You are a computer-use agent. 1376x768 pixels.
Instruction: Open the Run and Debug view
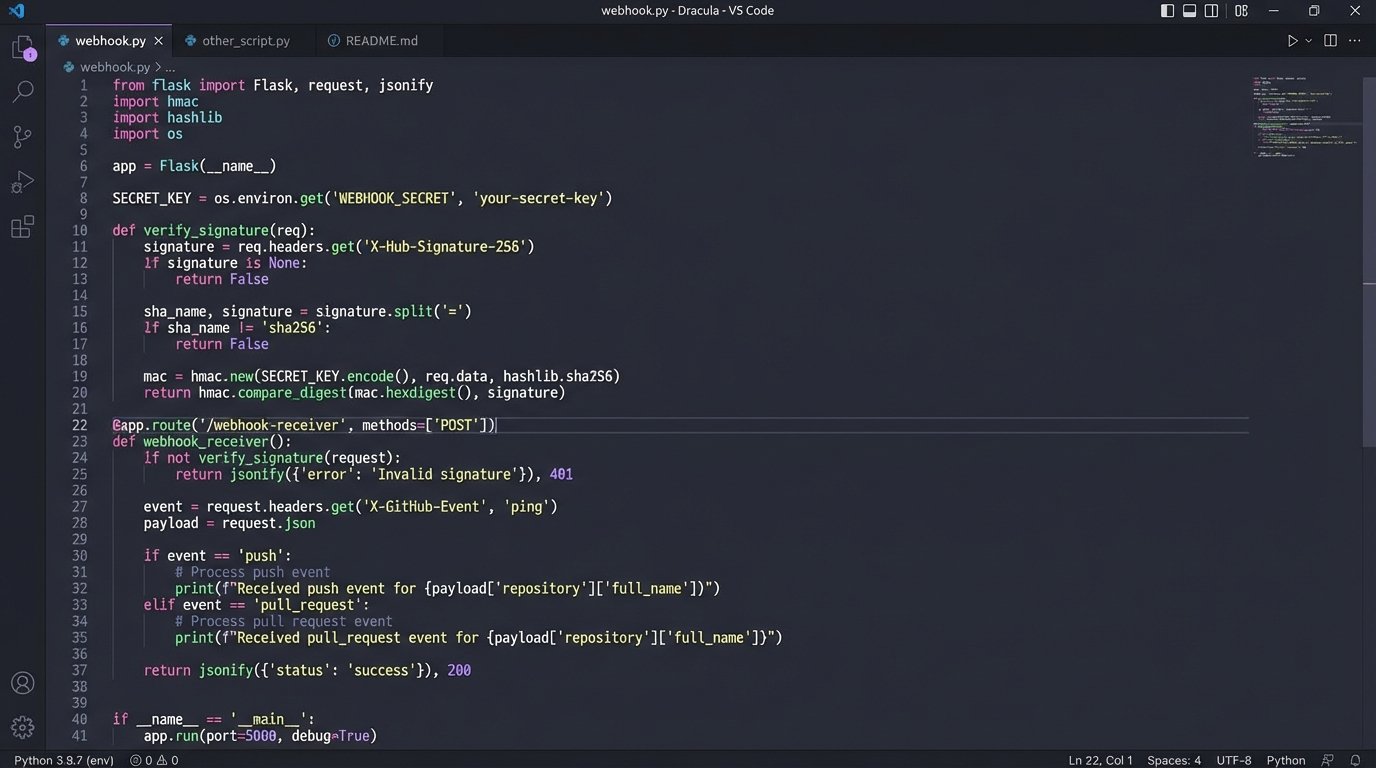tap(22, 182)
